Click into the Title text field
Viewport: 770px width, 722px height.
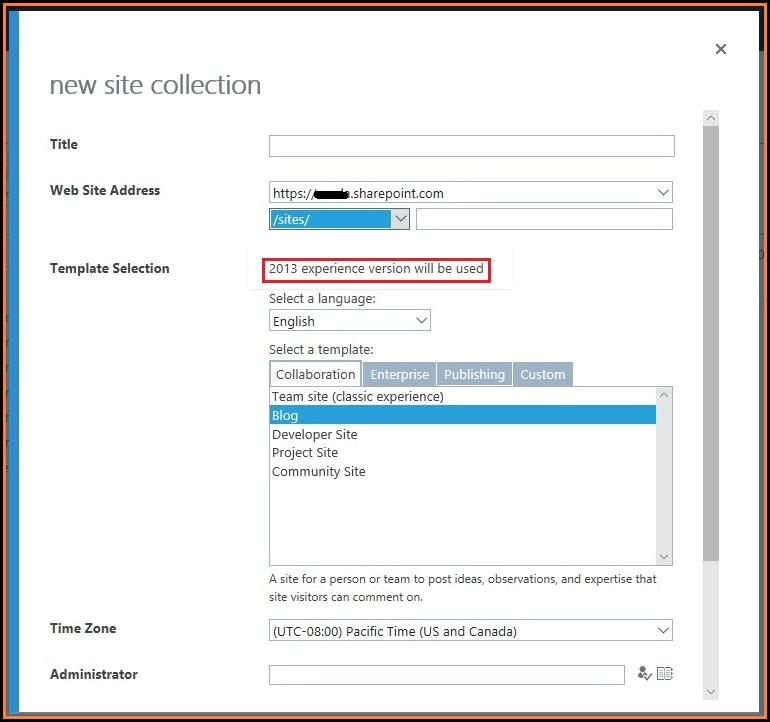click(x=471, y=146)
